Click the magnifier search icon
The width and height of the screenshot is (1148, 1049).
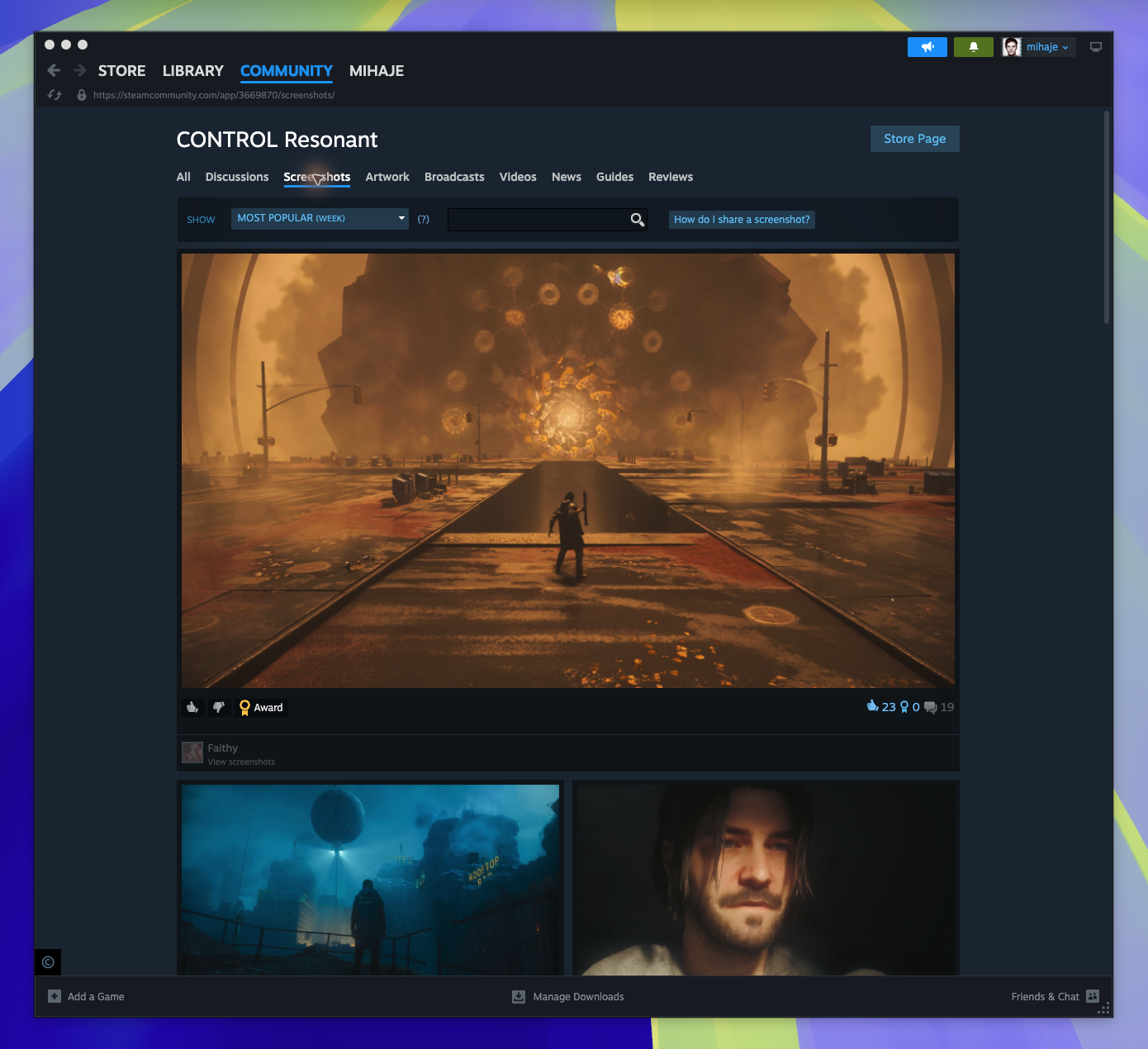point(638,220)
